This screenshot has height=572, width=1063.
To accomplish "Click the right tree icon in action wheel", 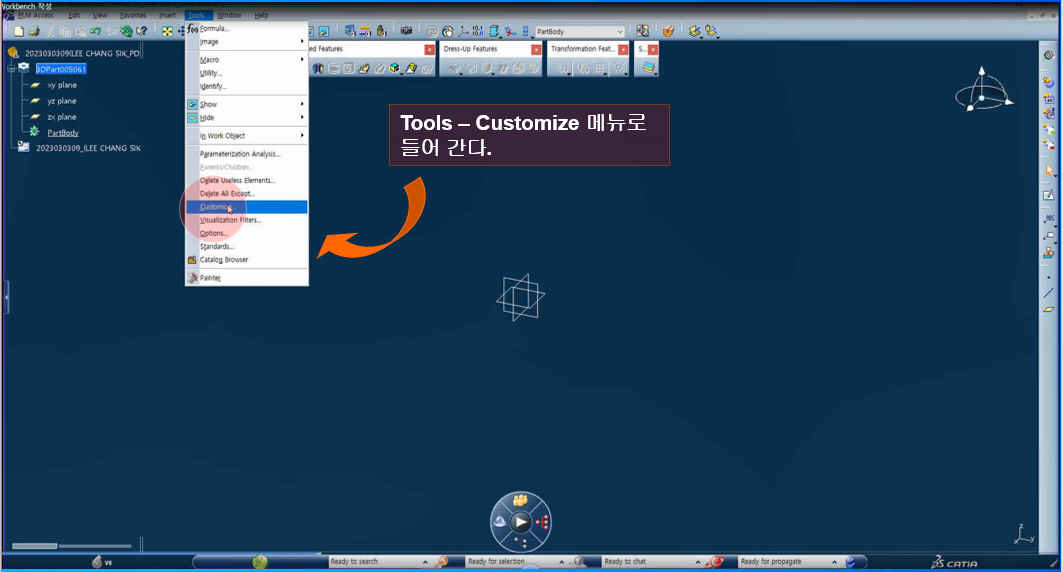I will (x=542, y=522).
